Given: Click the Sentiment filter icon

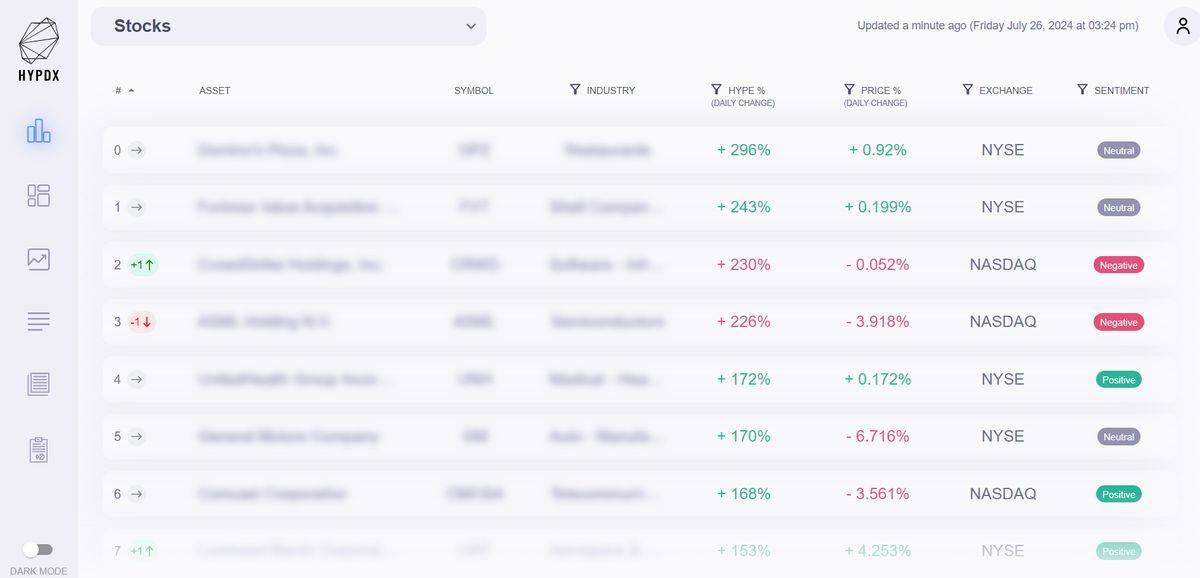Looking at the screenshot, I should coord(1082,90).
